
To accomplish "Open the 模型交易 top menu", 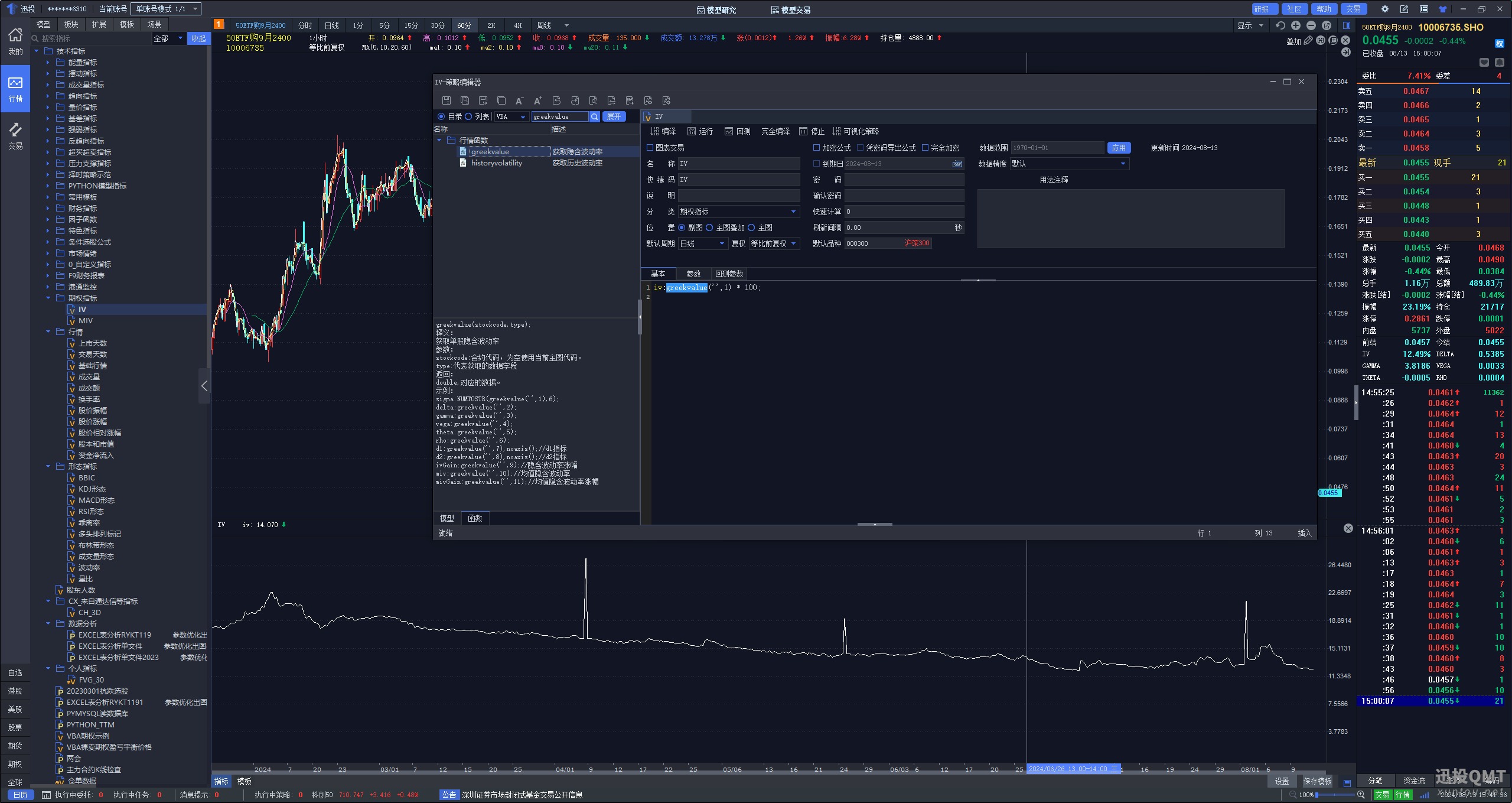I will [791, 9].
